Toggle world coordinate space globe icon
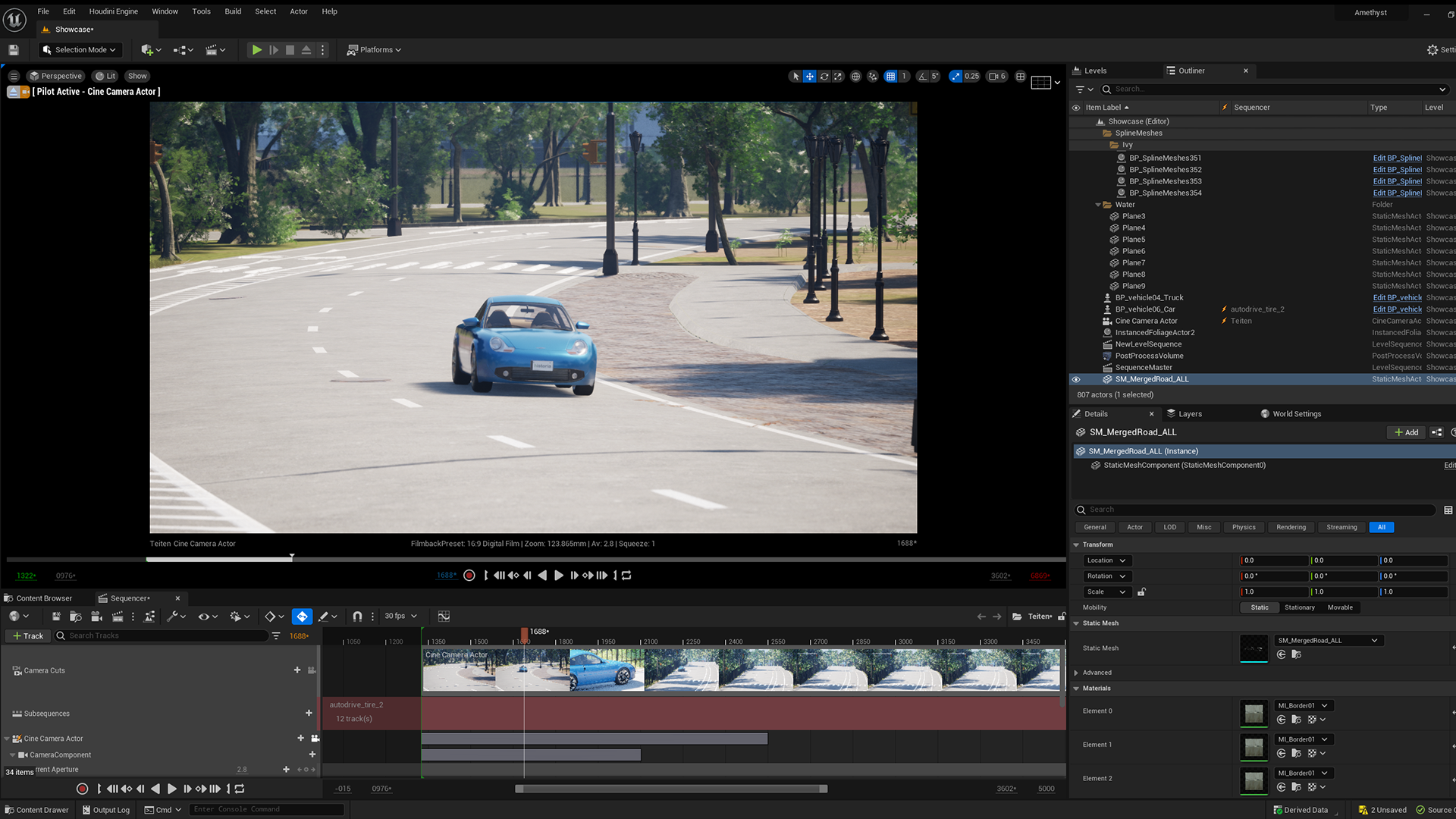This screenshot has width=1456, height=819. (855, 76)
